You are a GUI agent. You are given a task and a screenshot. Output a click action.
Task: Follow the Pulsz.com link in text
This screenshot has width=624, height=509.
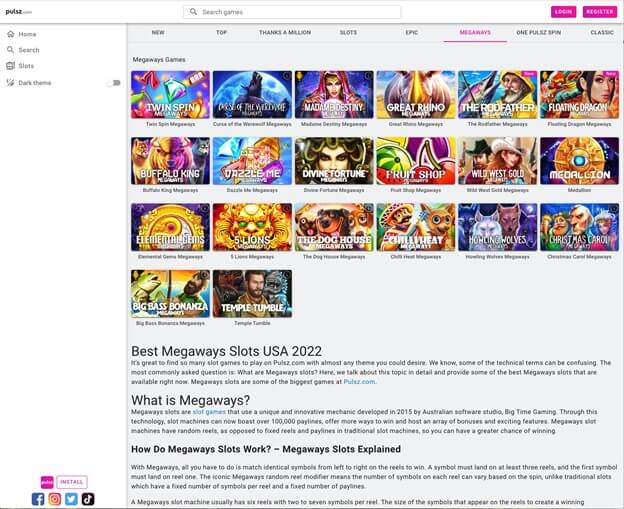(359, 382)
